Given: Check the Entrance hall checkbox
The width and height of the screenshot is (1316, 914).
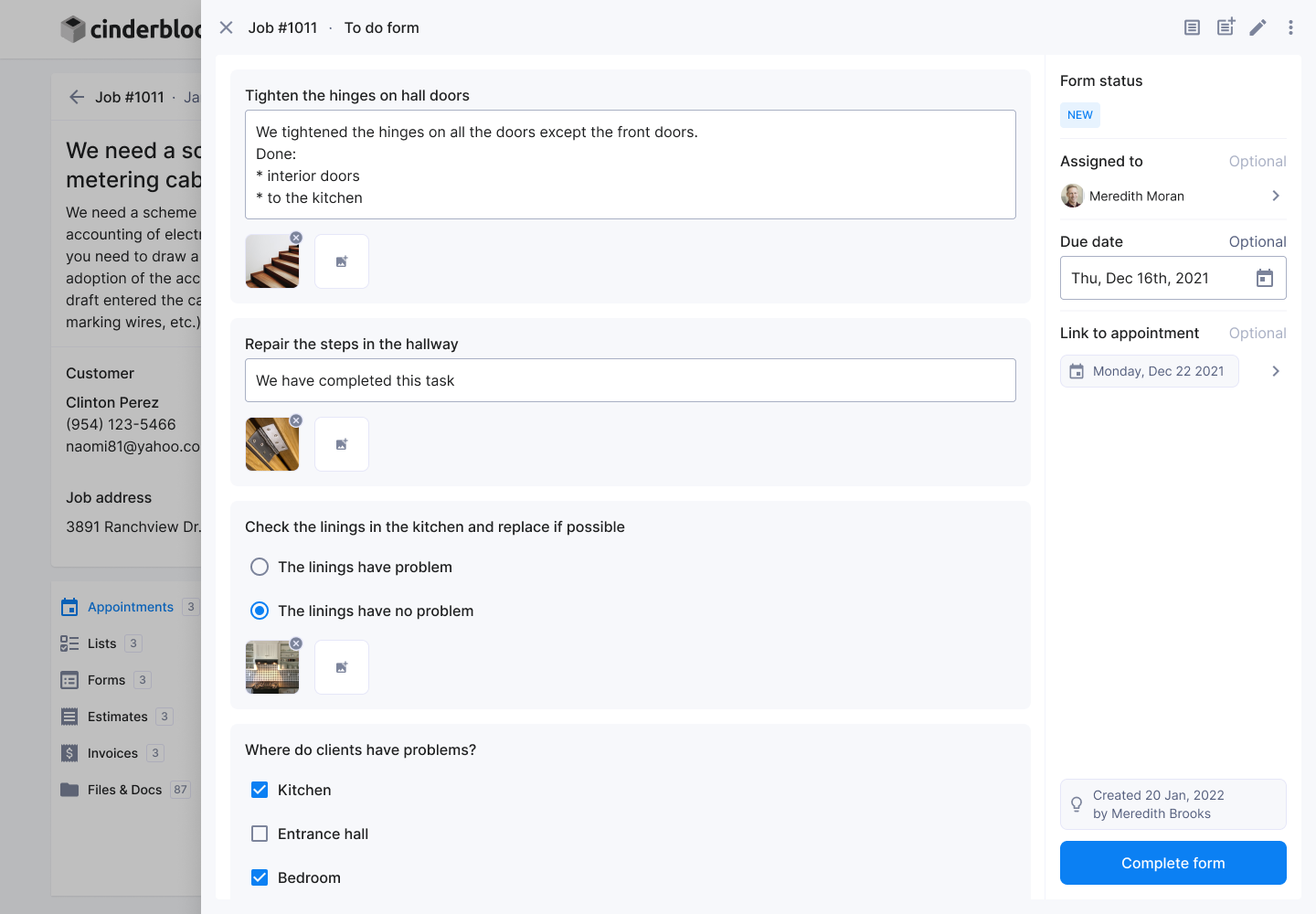Looking at the screenshot, I should 260,834.
